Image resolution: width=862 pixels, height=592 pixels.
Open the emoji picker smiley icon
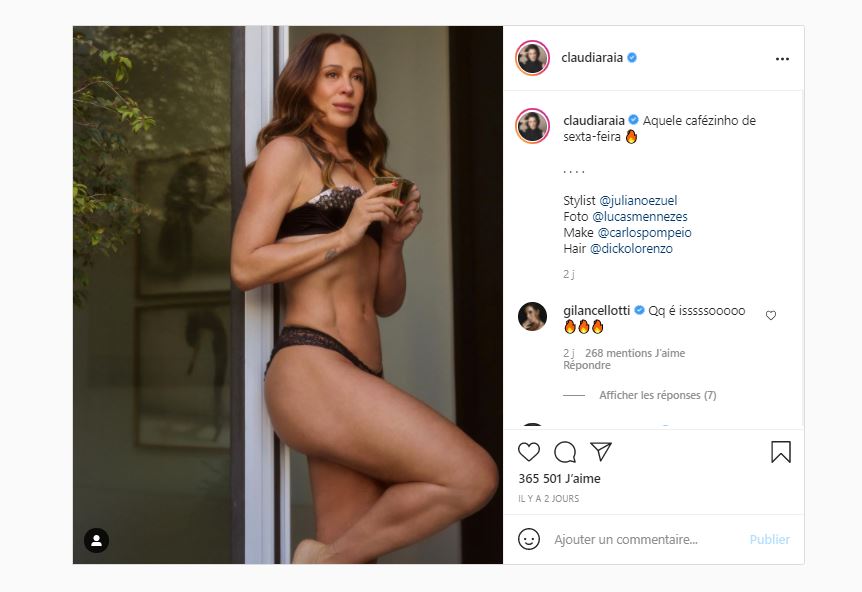(x=529, y=539)
